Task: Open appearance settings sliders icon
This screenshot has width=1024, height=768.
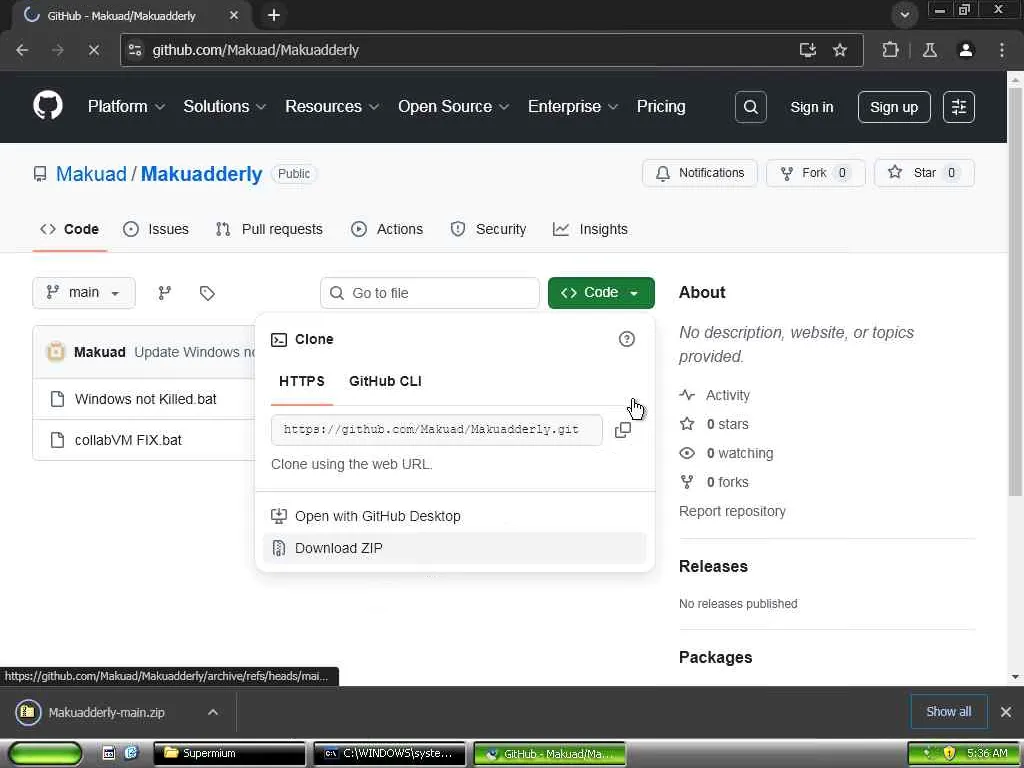Action: click(959, 107)
